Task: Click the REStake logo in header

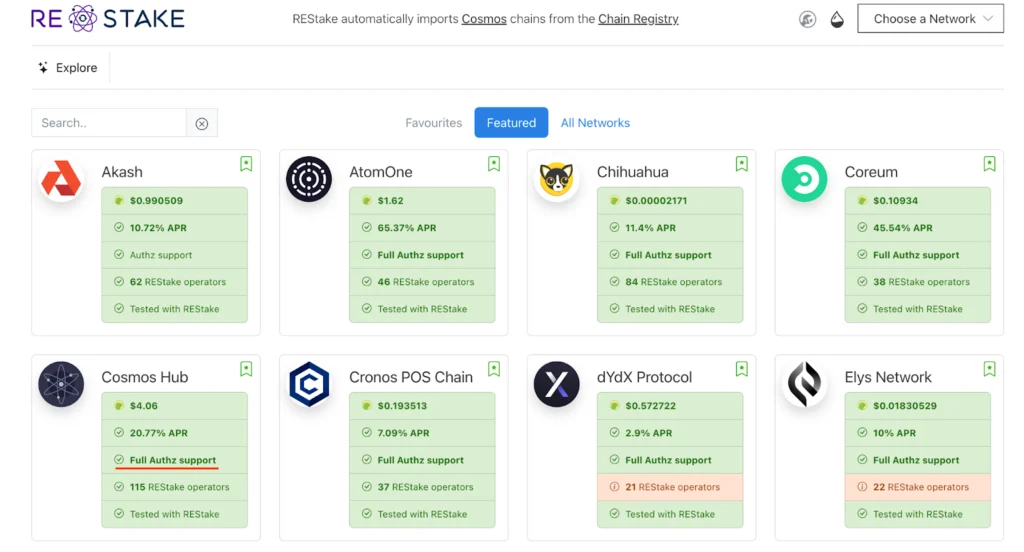Action: pyautogui.click(x=107, y=19)
